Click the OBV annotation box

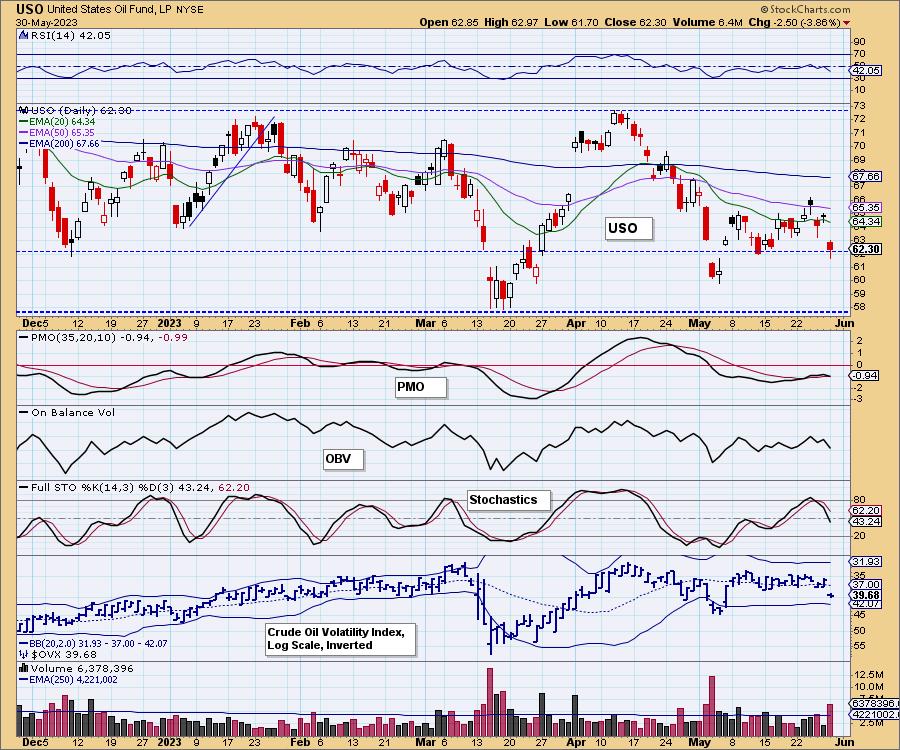343,459
